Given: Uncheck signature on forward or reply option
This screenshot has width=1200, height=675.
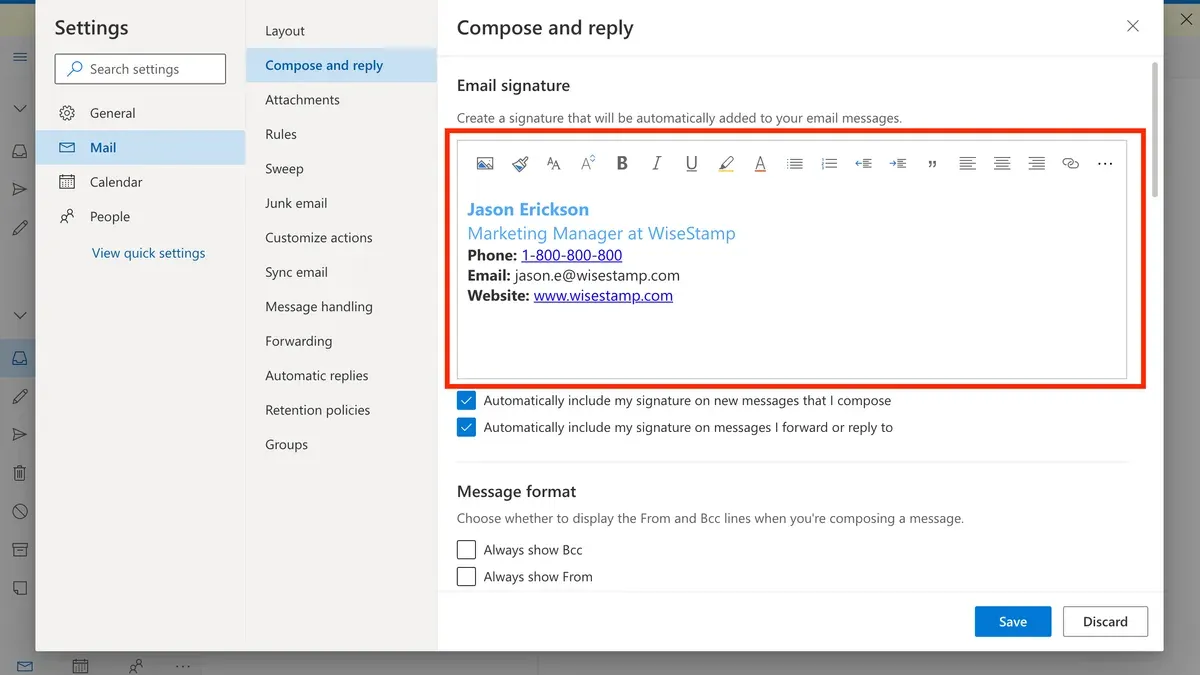Looking at the screenshot, I should point(466,427).
